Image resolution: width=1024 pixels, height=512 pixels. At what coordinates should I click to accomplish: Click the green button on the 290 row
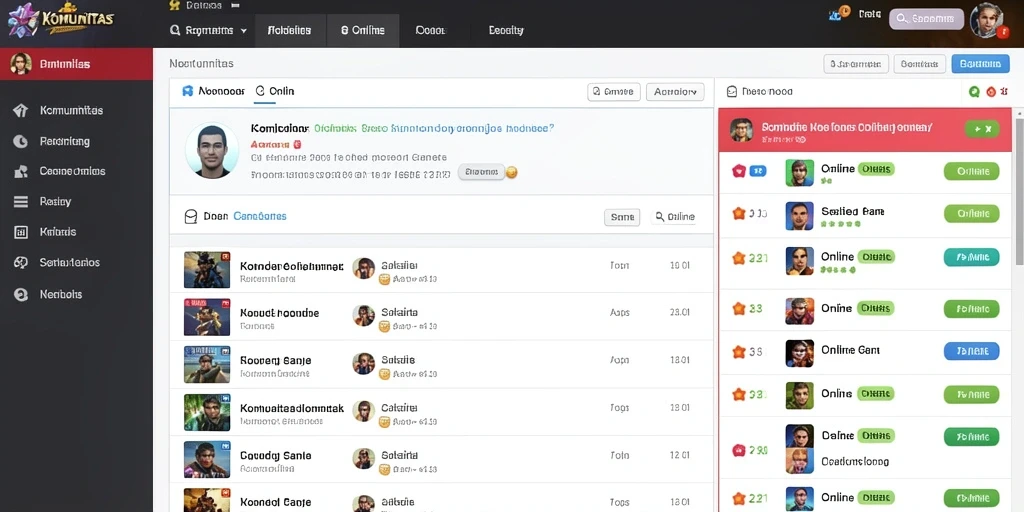(972, 437)
